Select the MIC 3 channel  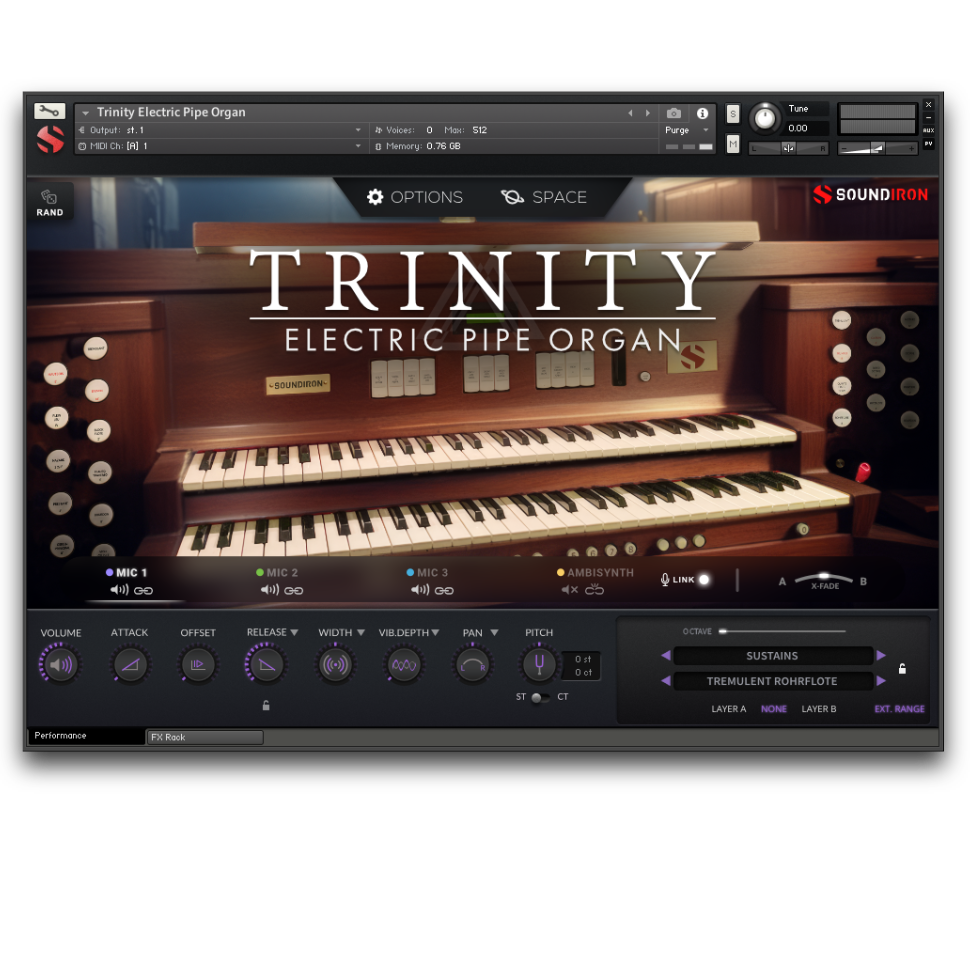point(427,573)
